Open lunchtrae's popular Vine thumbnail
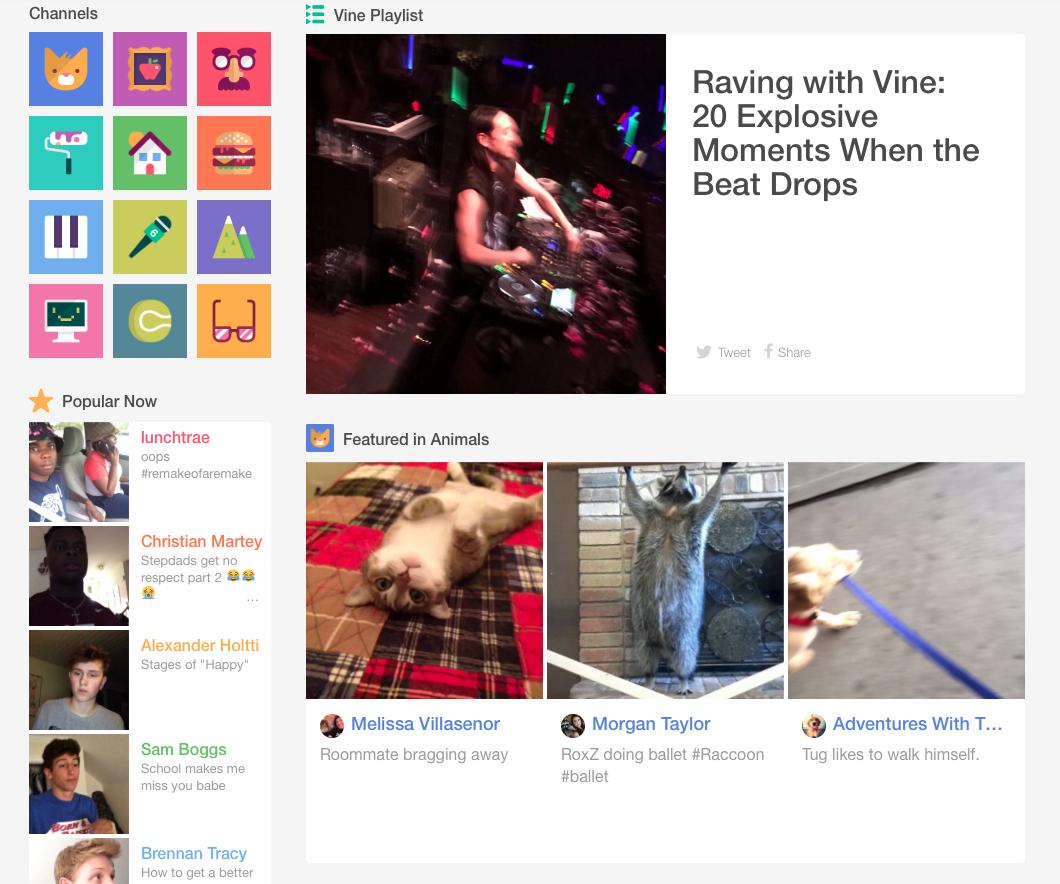 79,472
